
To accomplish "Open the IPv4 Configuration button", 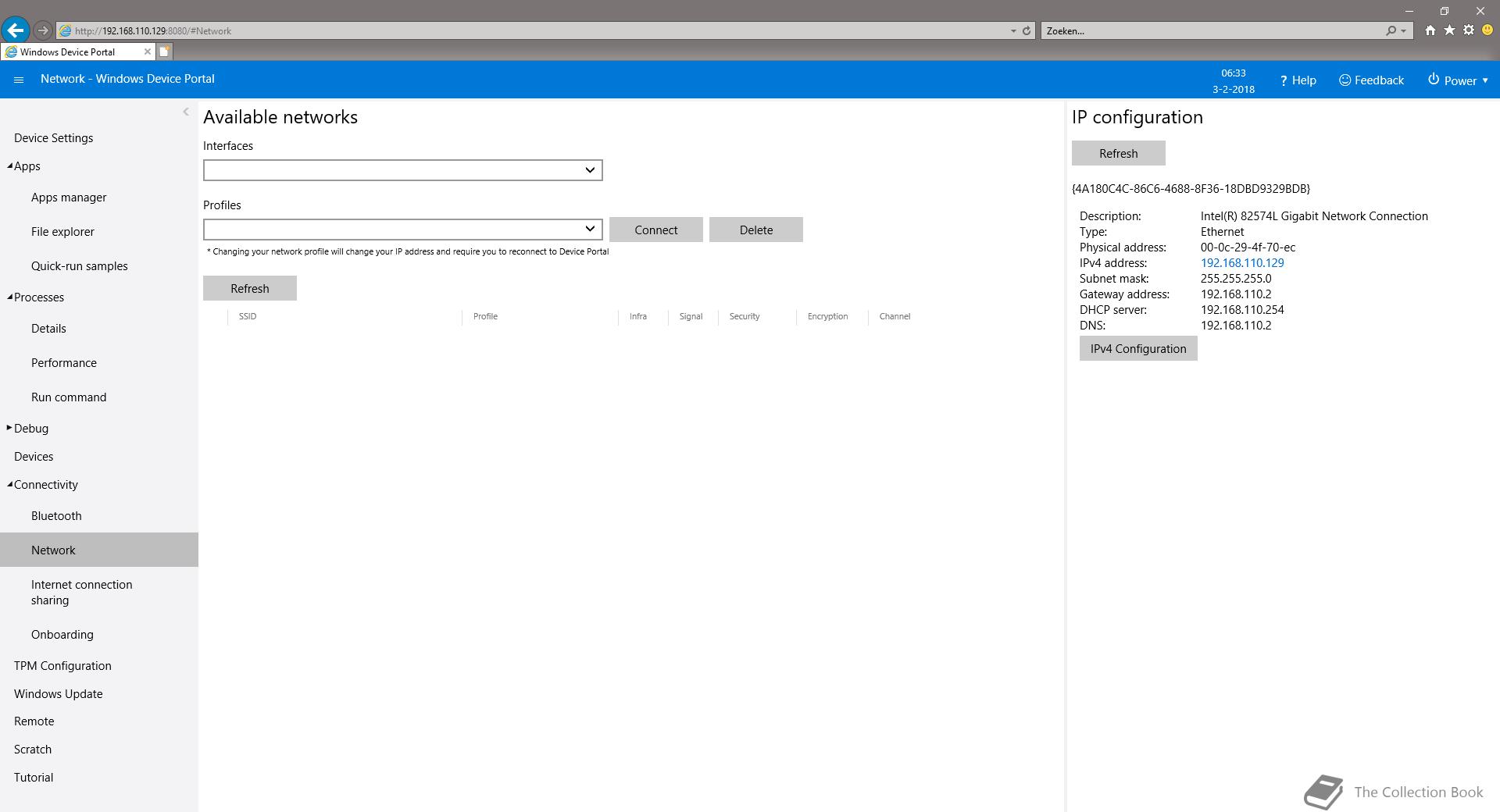I will 1138,348.
